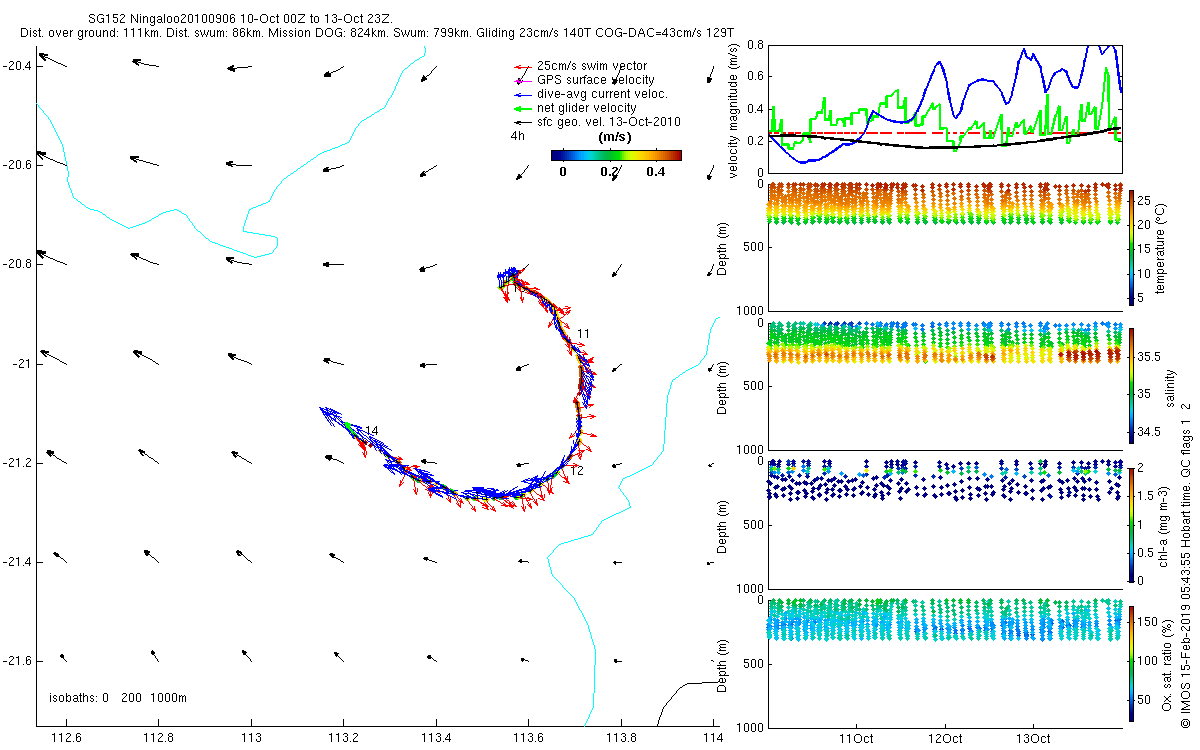
Task: Click the '12Oct' time axis tick
Action: 945,739
